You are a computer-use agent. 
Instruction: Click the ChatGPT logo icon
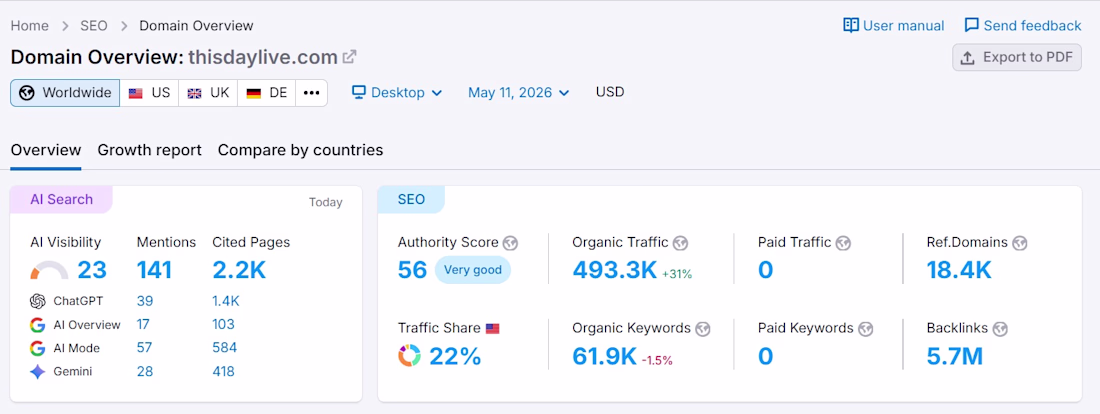(38, 301)
